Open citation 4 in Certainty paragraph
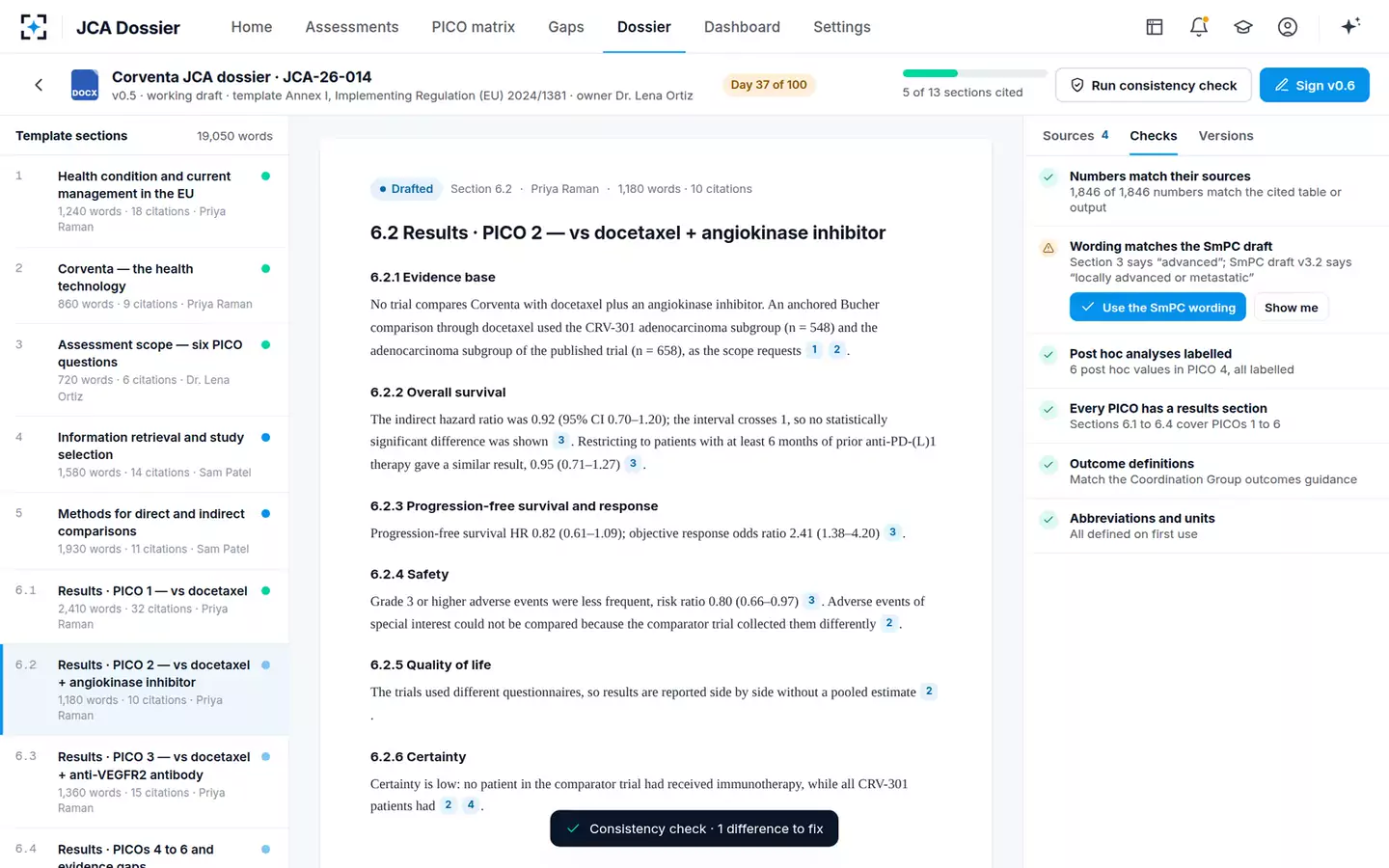Image resolution: width=1389 pixels, height=868 pixels. point(471,805)
